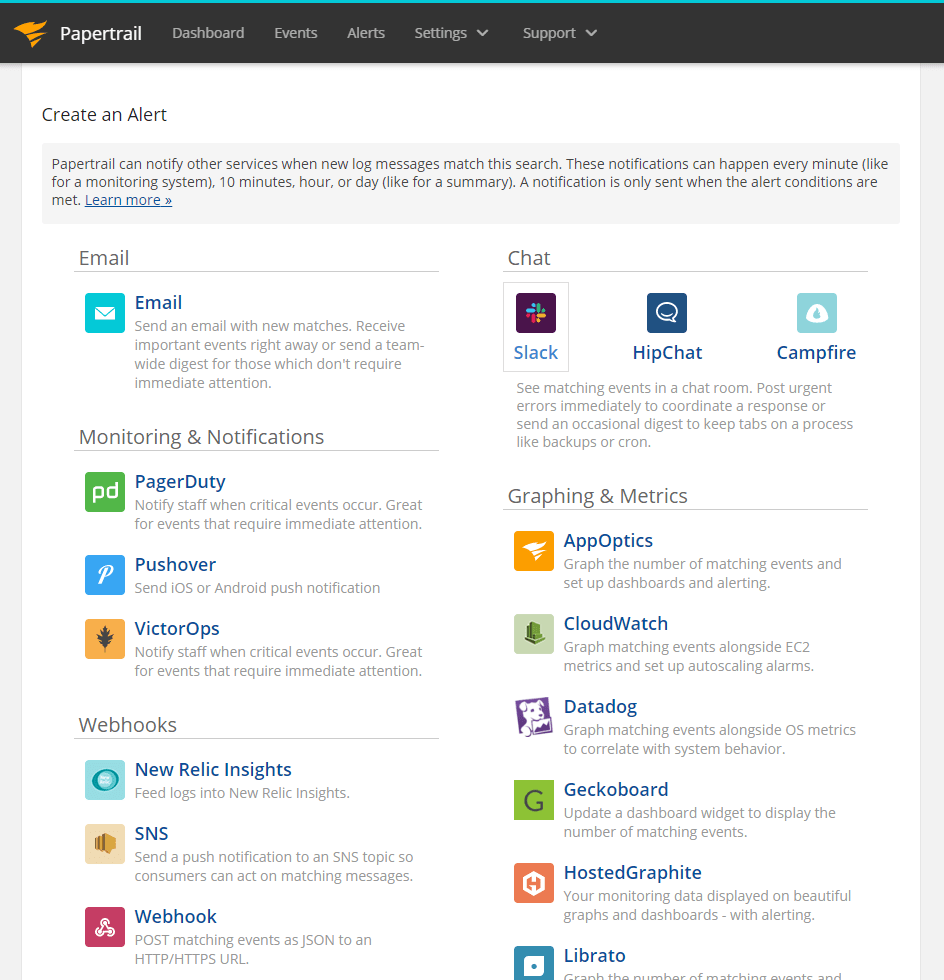Open the Events menu item
944x980 pixels.
(x=296, y=33)
